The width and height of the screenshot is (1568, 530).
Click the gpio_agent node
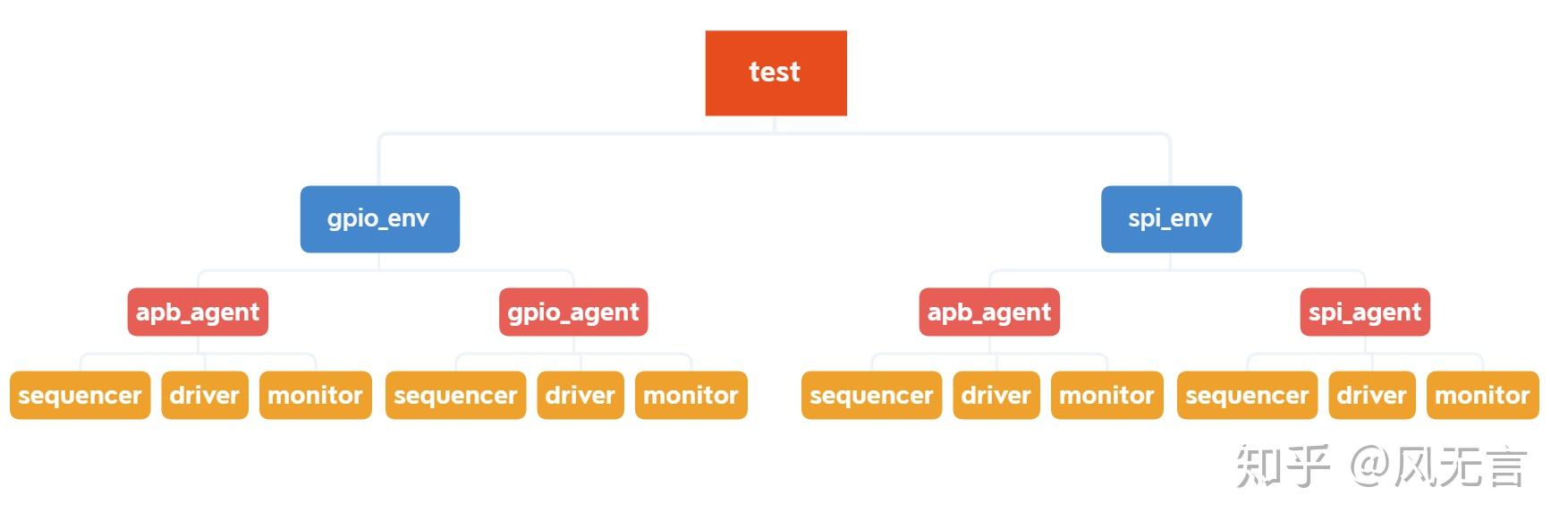pos(573,312)
